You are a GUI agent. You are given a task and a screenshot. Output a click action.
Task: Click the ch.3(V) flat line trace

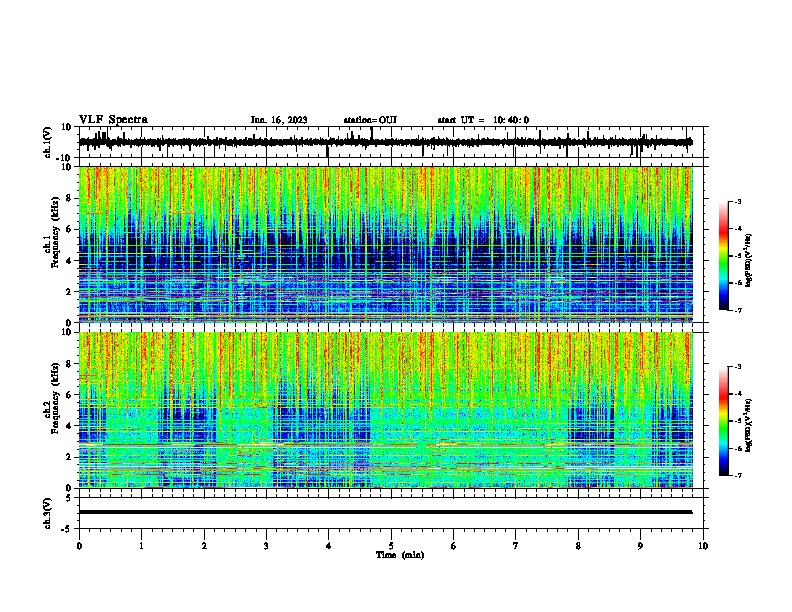coord(385,512)
